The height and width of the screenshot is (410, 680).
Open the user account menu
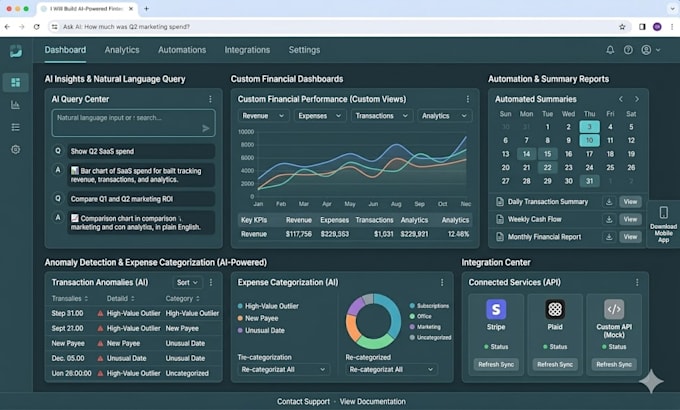pos(651,50)
